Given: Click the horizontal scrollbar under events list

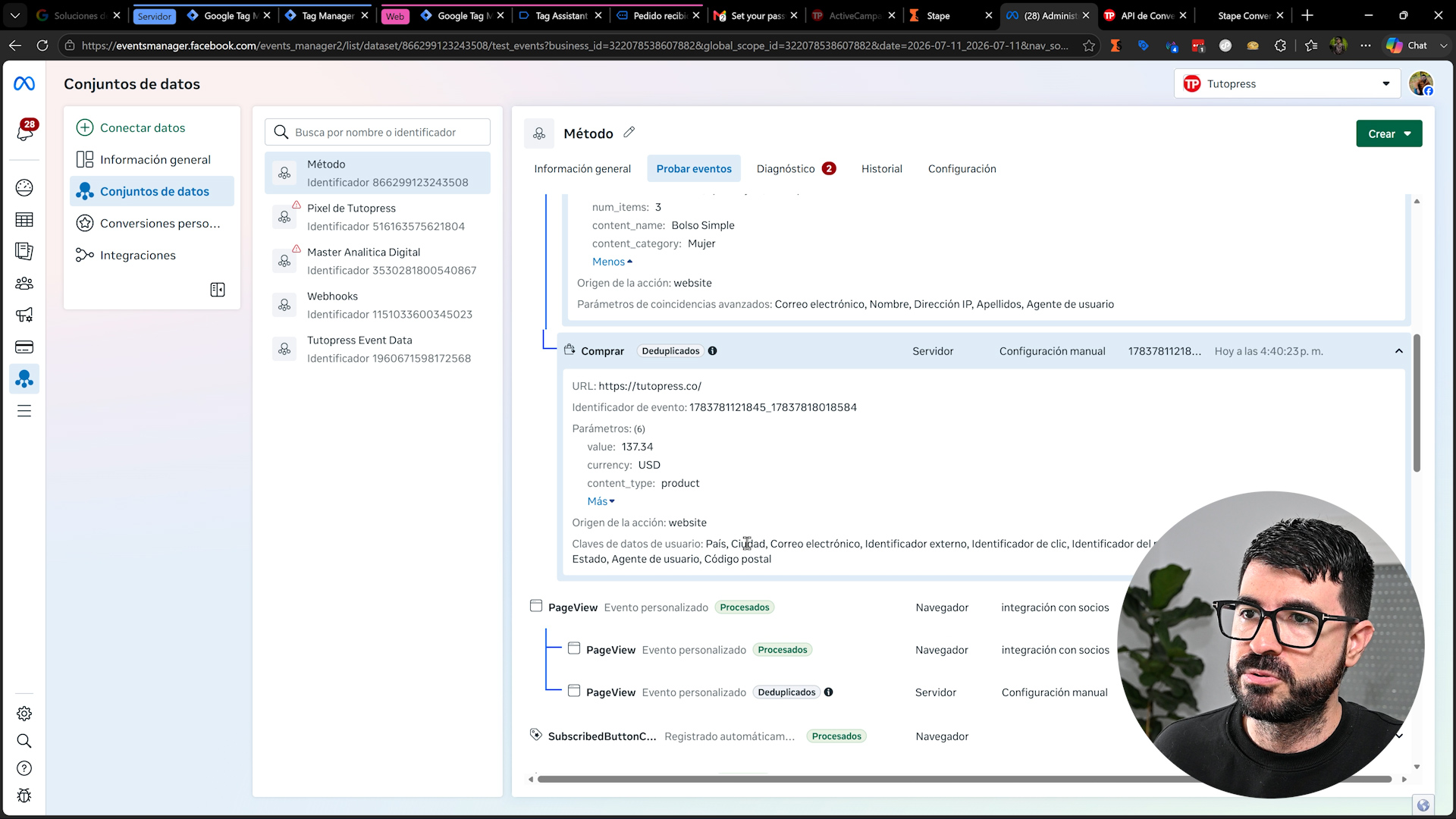Looking at the screenshot, I should tap(964, 779).
